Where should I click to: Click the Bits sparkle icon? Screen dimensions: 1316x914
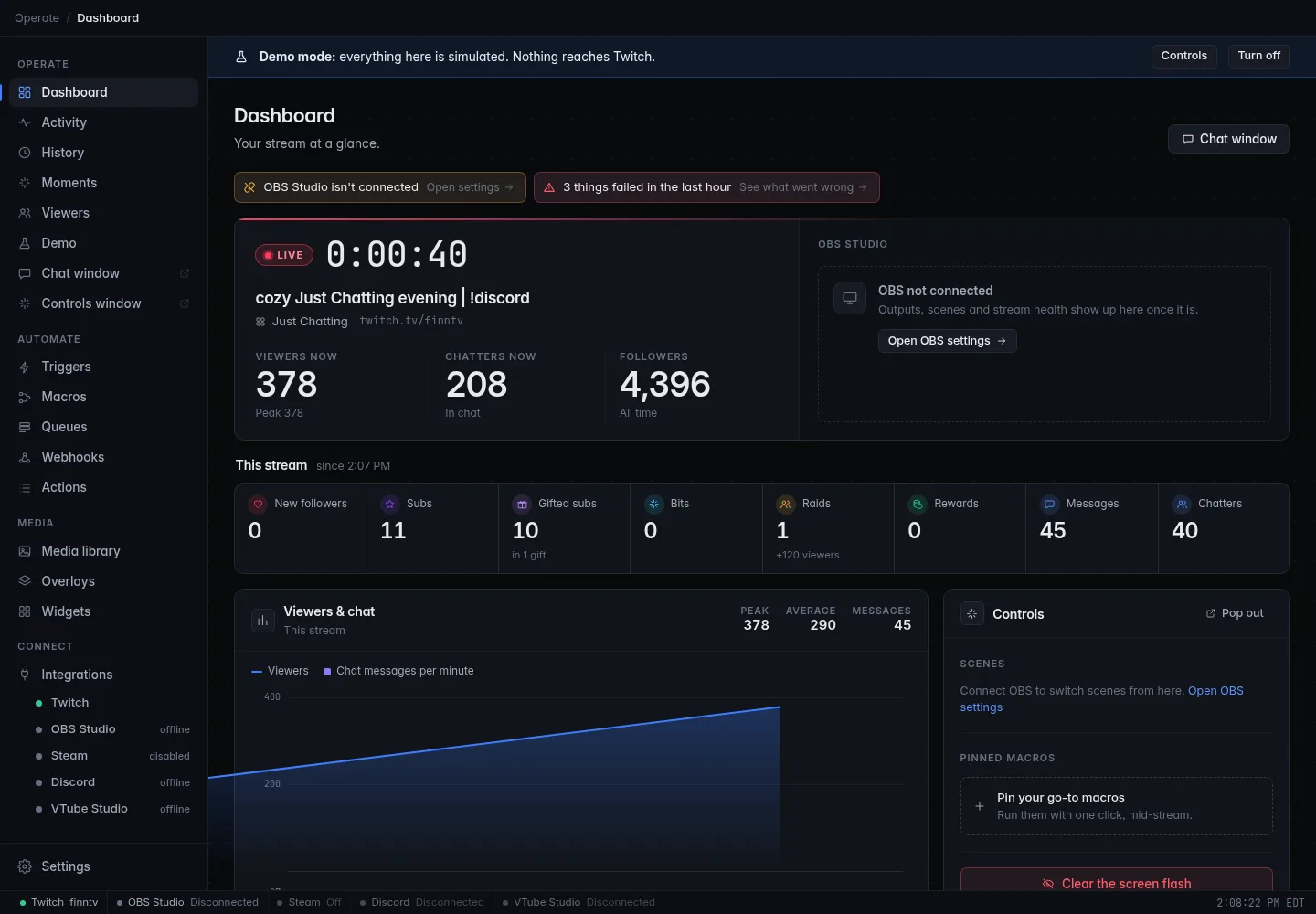point(653,504)
